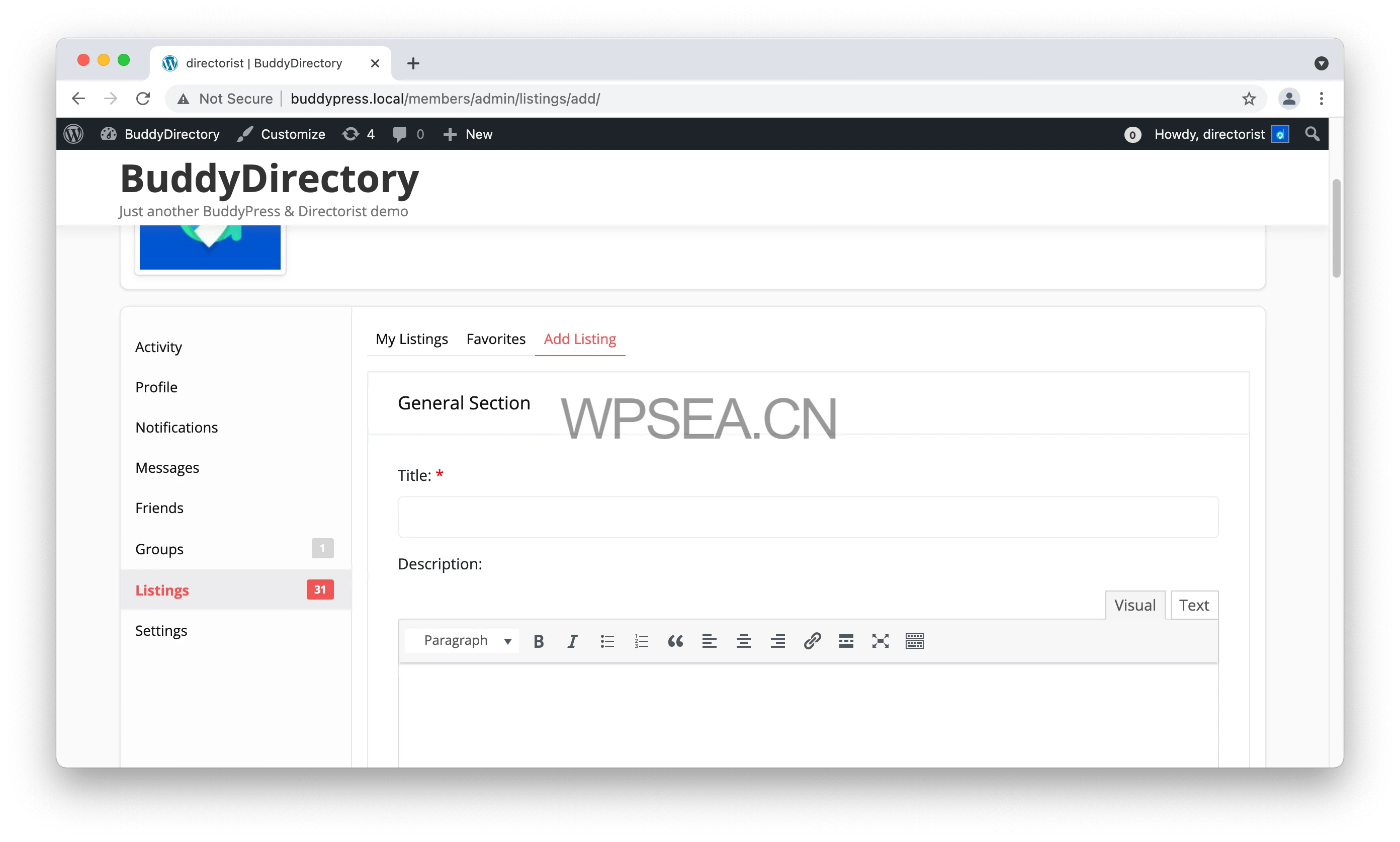Screen dimensions: 1400x842
Task: Switch to the My Listings tab
Action: click(411, 340)
